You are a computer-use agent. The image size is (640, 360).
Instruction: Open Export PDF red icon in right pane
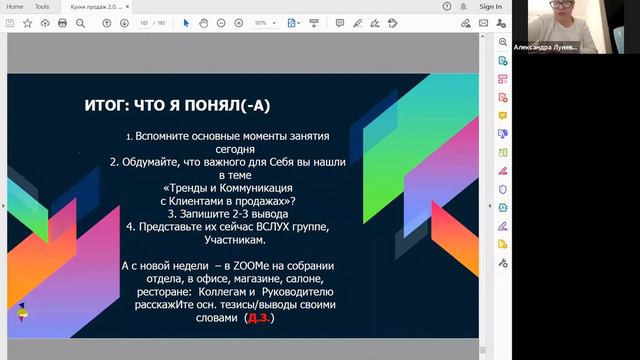coord(503,98)
